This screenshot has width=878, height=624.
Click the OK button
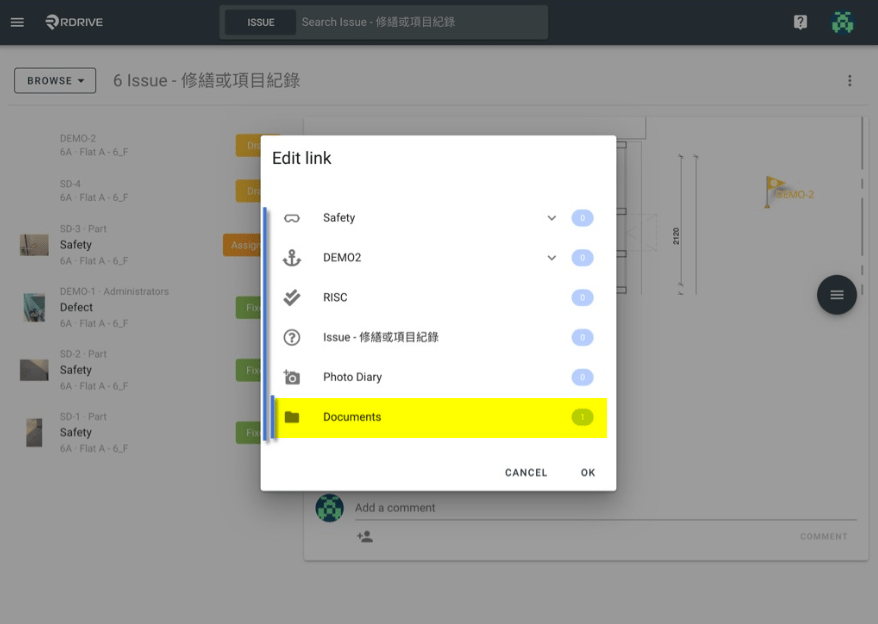pyautogui.click(x=588, y=472)
